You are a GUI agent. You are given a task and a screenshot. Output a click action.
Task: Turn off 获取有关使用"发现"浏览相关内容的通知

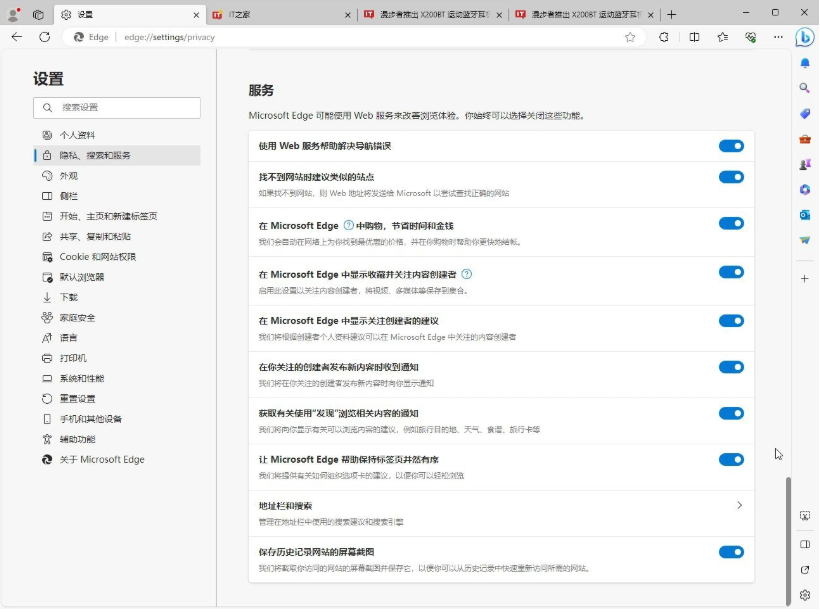(731, 413)
